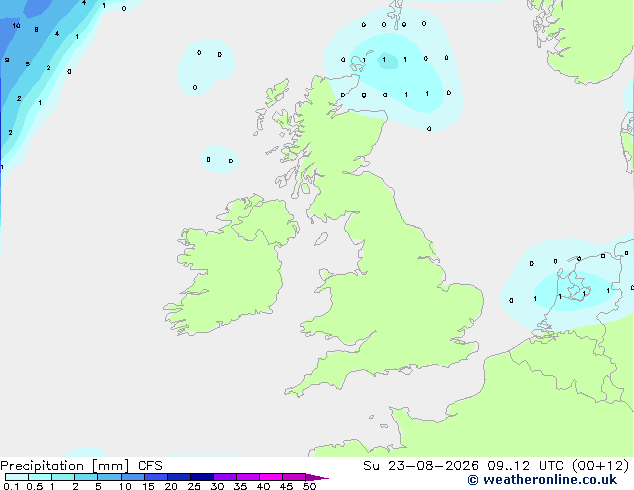Click the '40' legend label
Screen dimensions: 634x490
pyautogui.click(x=263, y=486)
